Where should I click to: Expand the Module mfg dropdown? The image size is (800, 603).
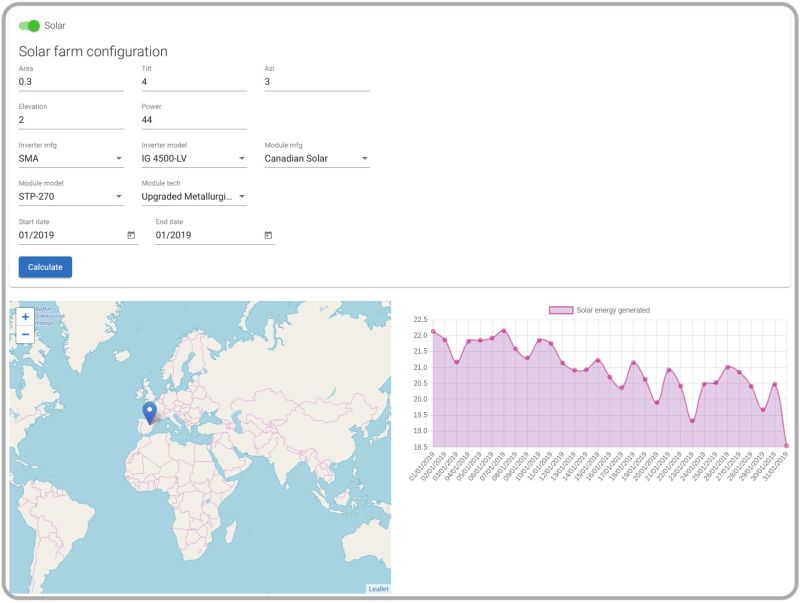point(317,159)
